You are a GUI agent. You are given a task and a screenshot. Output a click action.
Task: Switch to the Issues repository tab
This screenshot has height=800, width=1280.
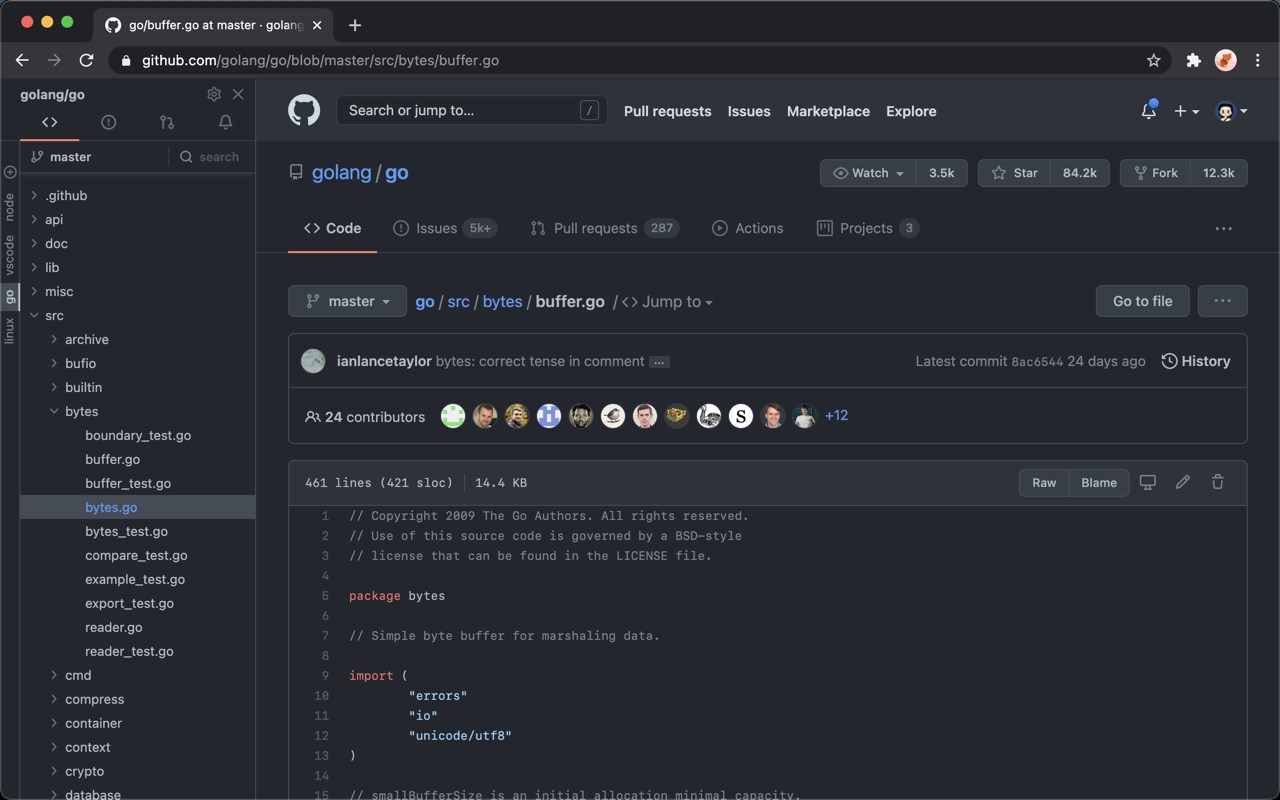pyautogui.click(x=445, y=228)
